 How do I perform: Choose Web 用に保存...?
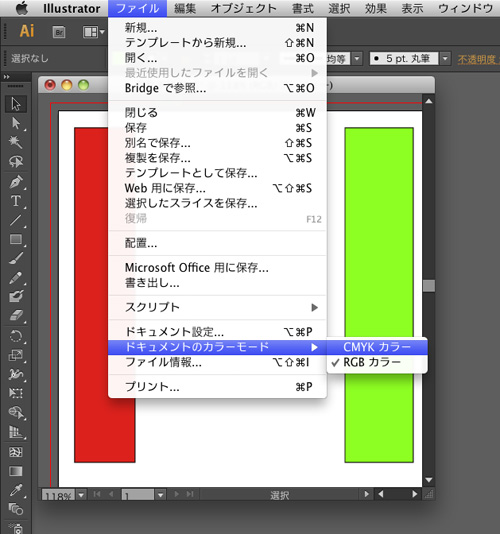(x=217, y=188)
